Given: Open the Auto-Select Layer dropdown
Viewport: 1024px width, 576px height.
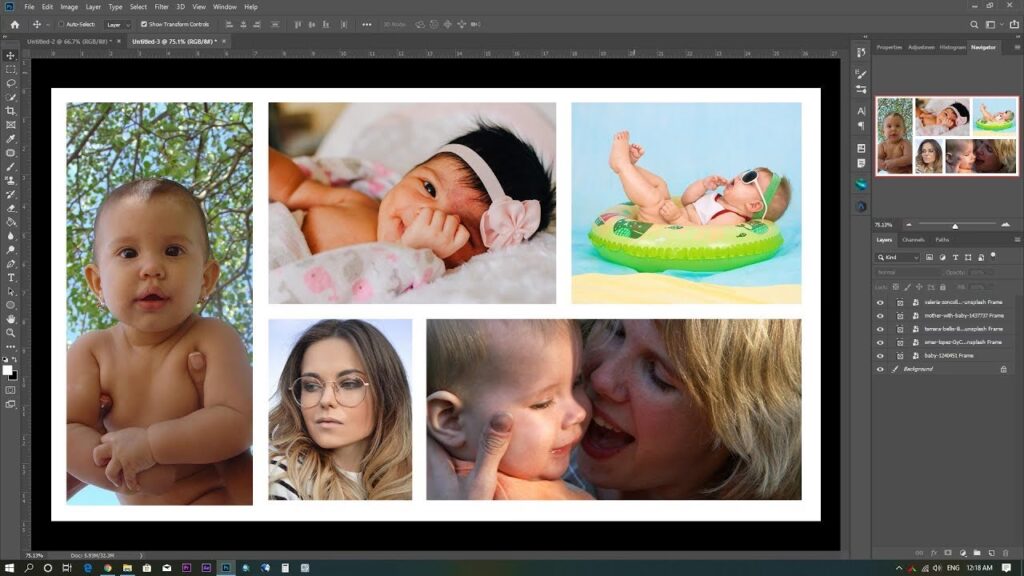Looking at the screenshot, I should coord(117,24).
